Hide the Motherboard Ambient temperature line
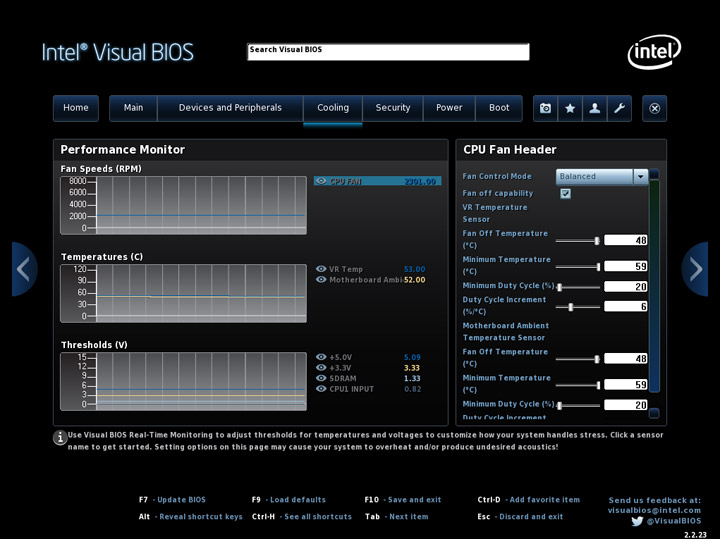720x539 pixels. pos(321,279)
